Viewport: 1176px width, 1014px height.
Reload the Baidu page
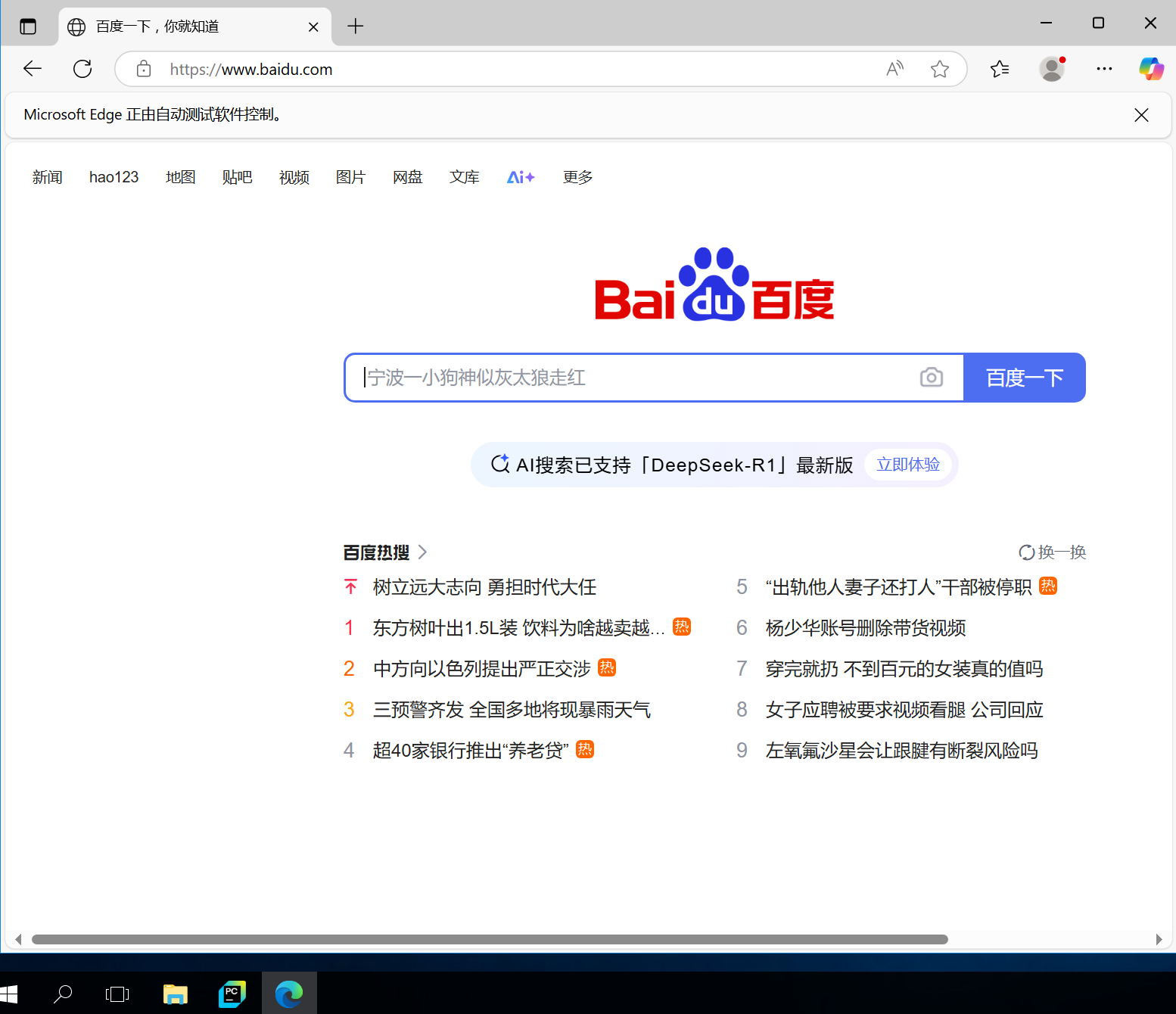coord(82,69)
